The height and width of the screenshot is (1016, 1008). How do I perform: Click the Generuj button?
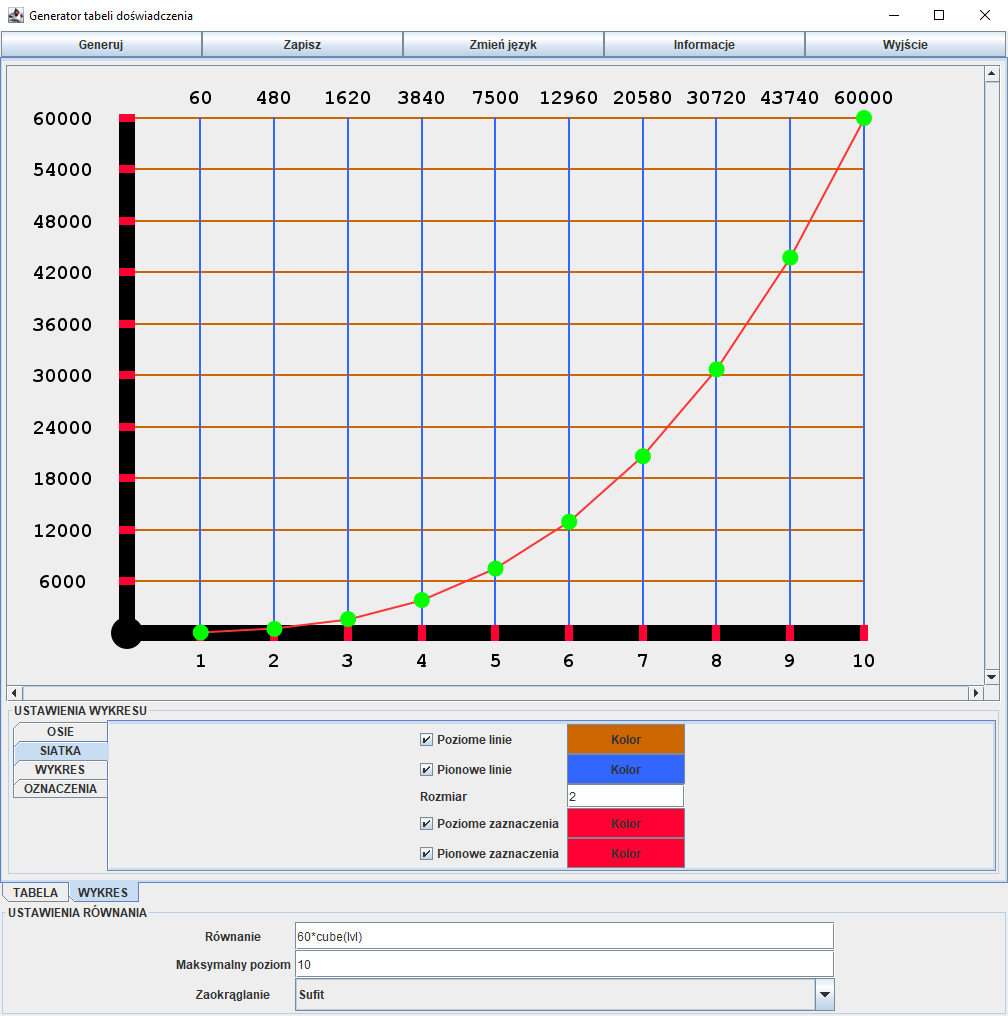tap(100, 44)
